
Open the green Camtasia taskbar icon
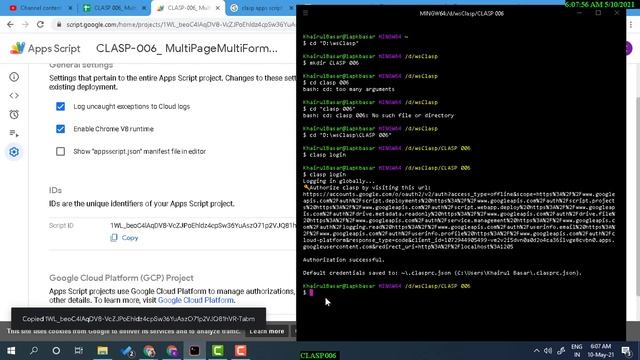218,351
